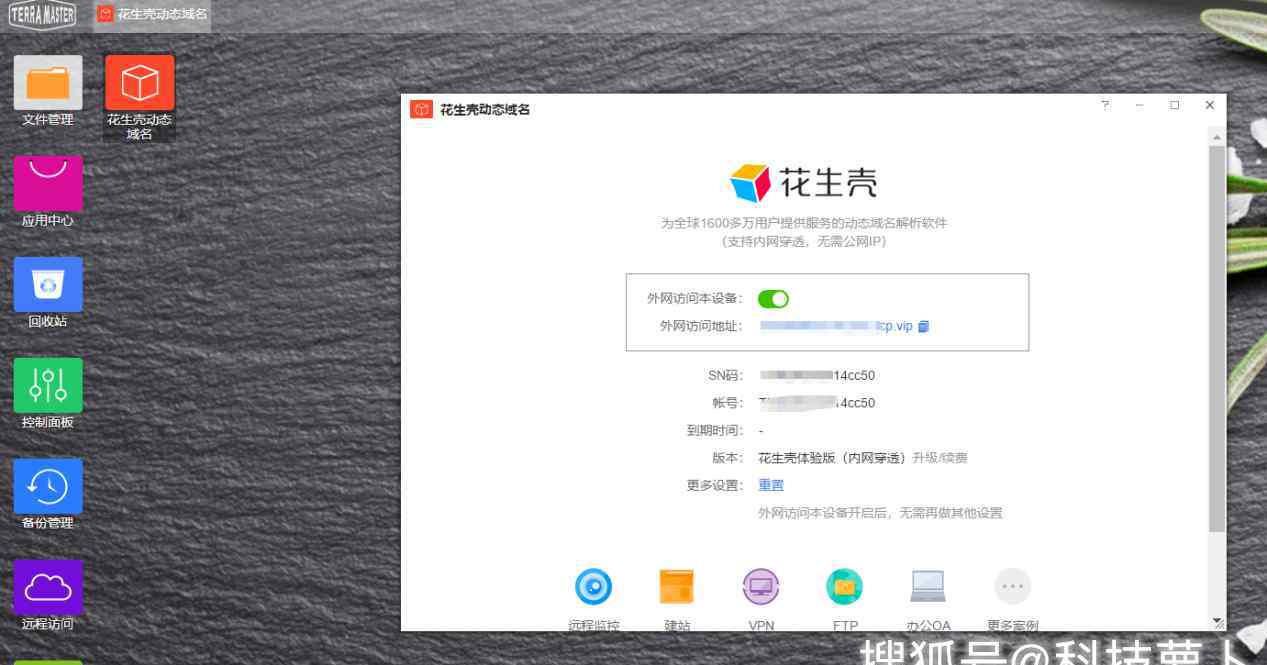Open the VPN use-case icon
This screenshot has height=665, width=1267.
coord(761,587)
